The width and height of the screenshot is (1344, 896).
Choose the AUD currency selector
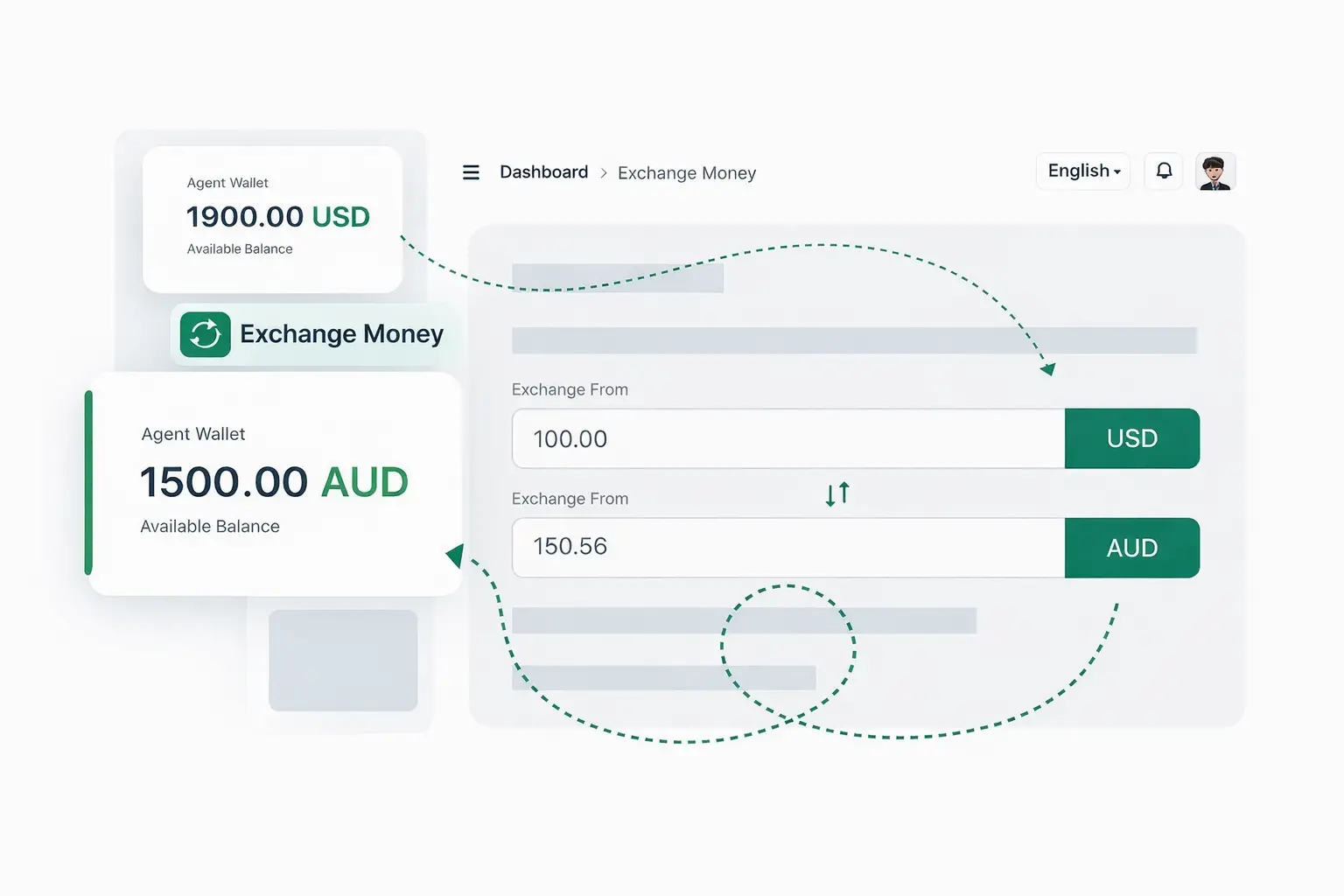click(1131, 548)
